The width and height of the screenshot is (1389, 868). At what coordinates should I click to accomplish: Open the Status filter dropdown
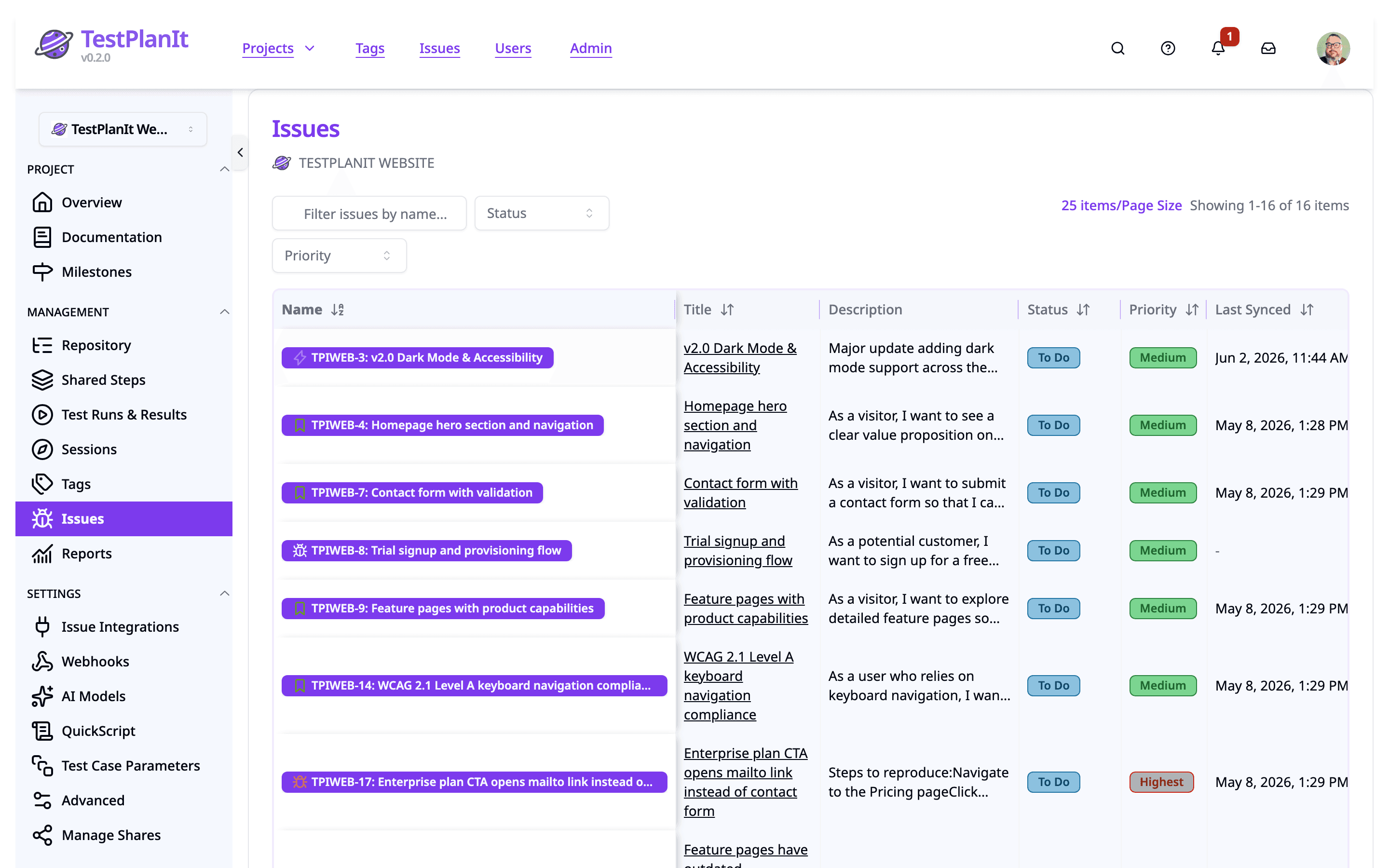(x=542, y=214)
